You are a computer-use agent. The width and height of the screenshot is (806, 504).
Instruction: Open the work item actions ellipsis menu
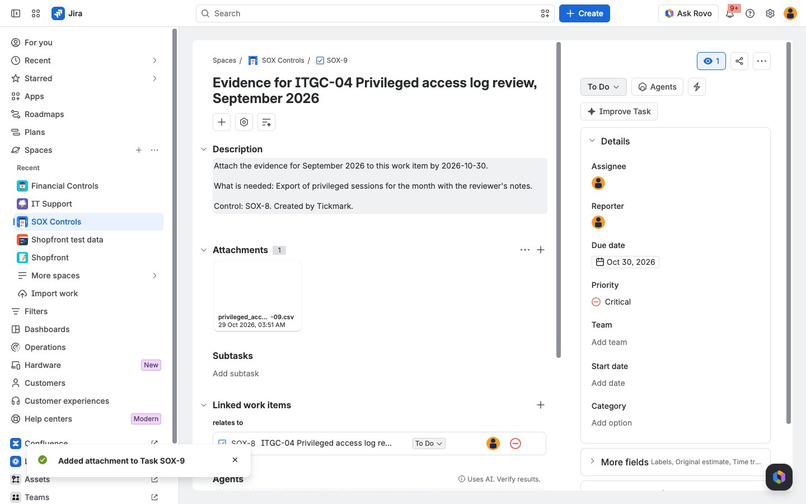[761, 61]
